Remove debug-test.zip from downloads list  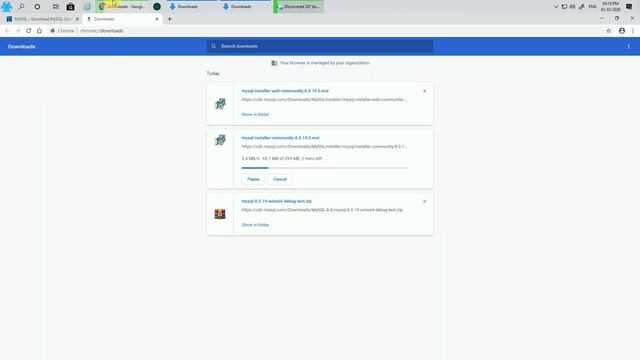[x=424, y=201]
